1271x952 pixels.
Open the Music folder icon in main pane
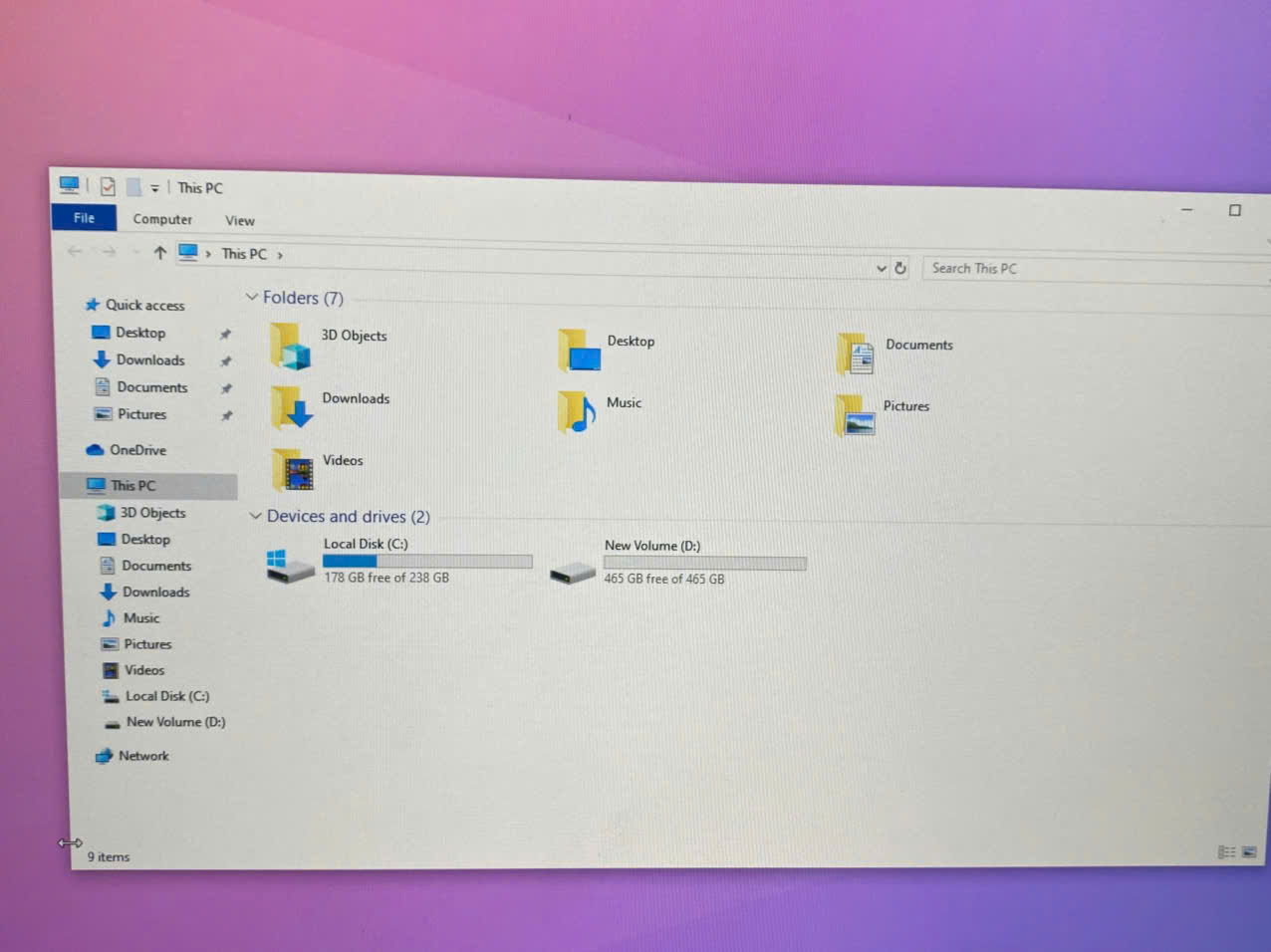(577, 412)
